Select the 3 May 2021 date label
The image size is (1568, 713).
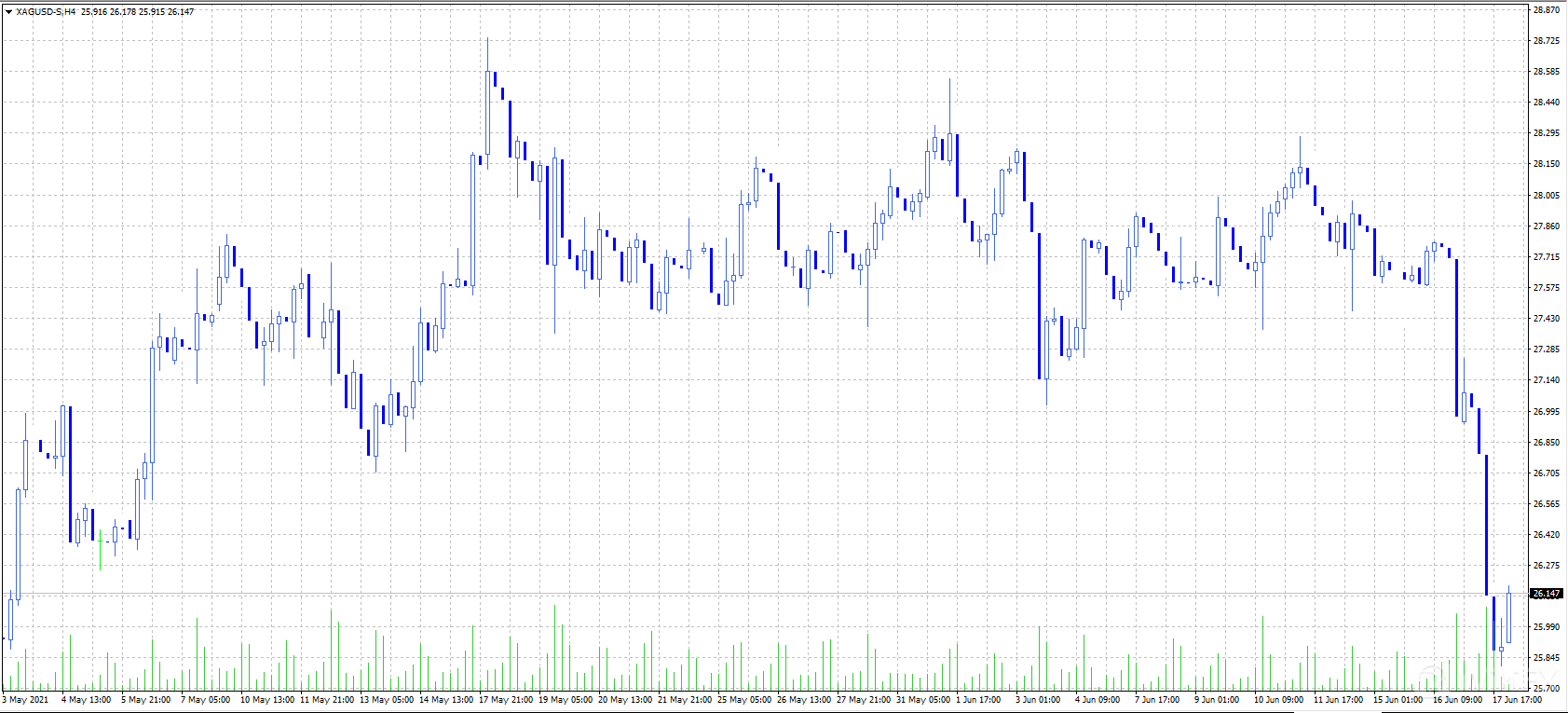[26, 700]
